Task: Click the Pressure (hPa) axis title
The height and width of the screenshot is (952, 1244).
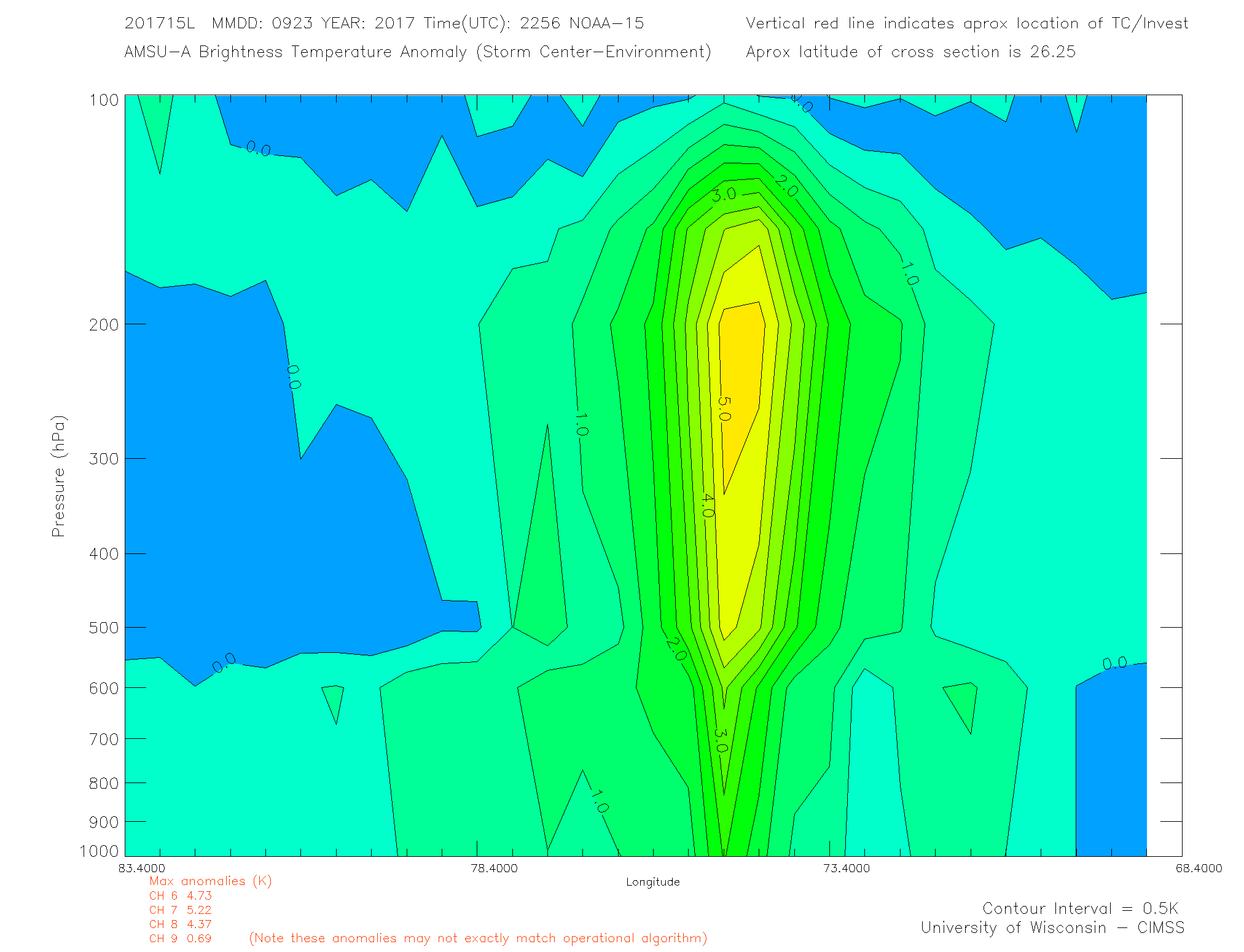Action: point(58,477)
